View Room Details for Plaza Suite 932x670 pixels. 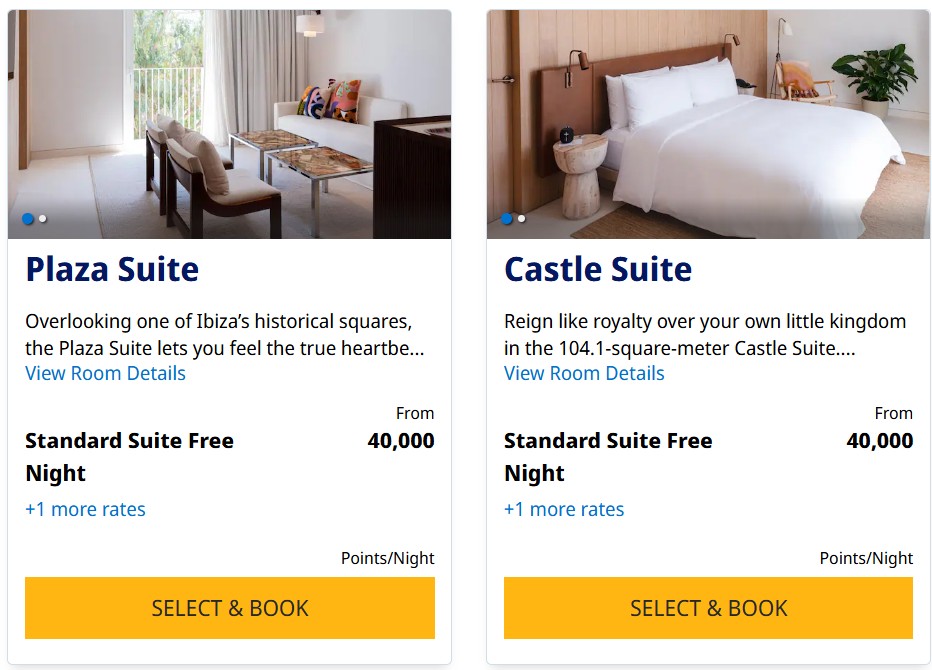pyautogui.click(x=105, y=373)
